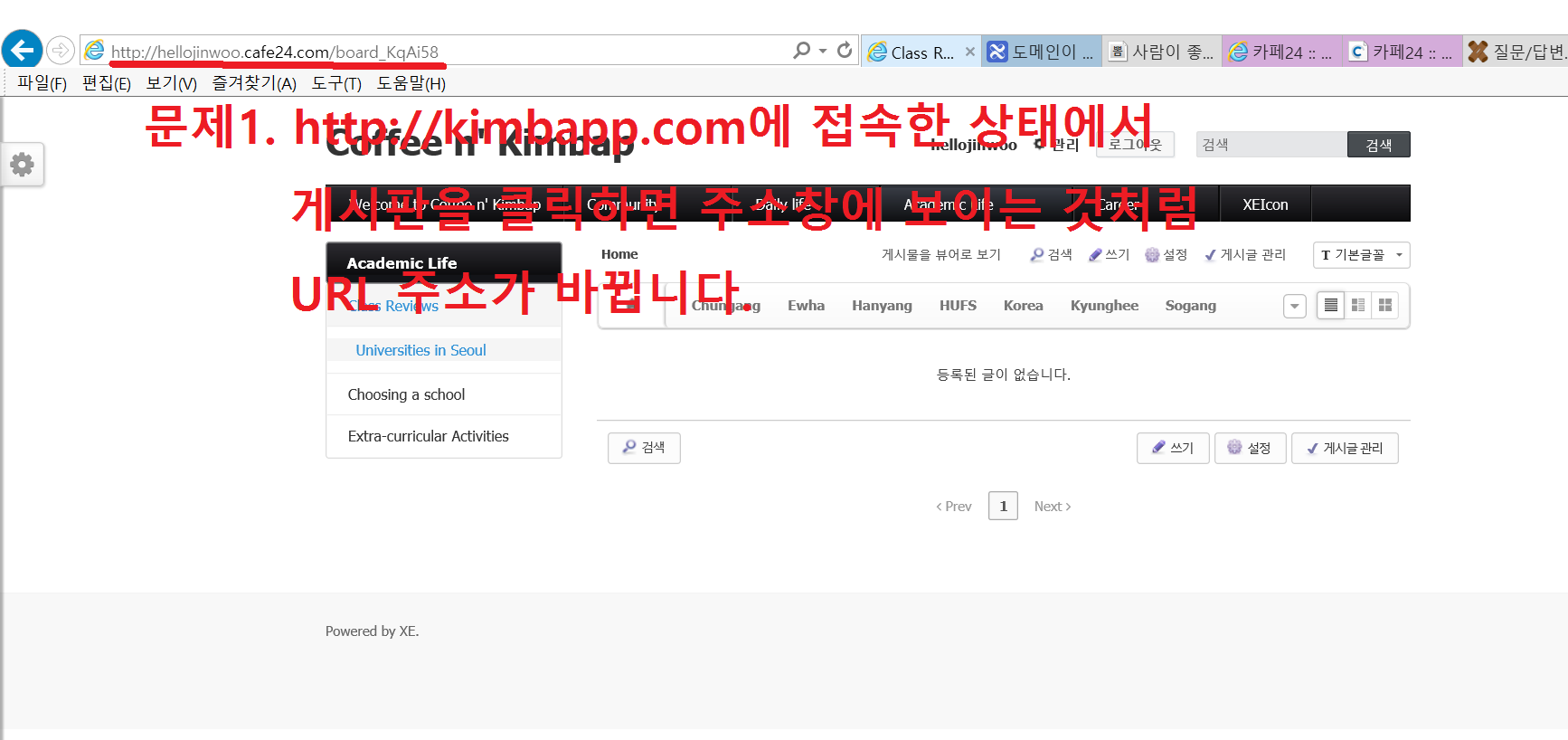Image resolution: width=1568 pixels, height=740 pixels.
Task: Switch to webzine view layout icon
Action: (1357, 306)
